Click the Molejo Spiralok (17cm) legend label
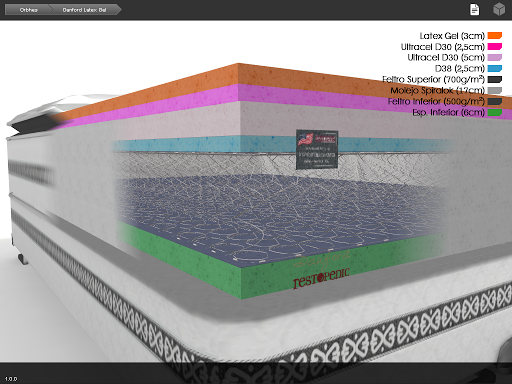 point(437,90)
